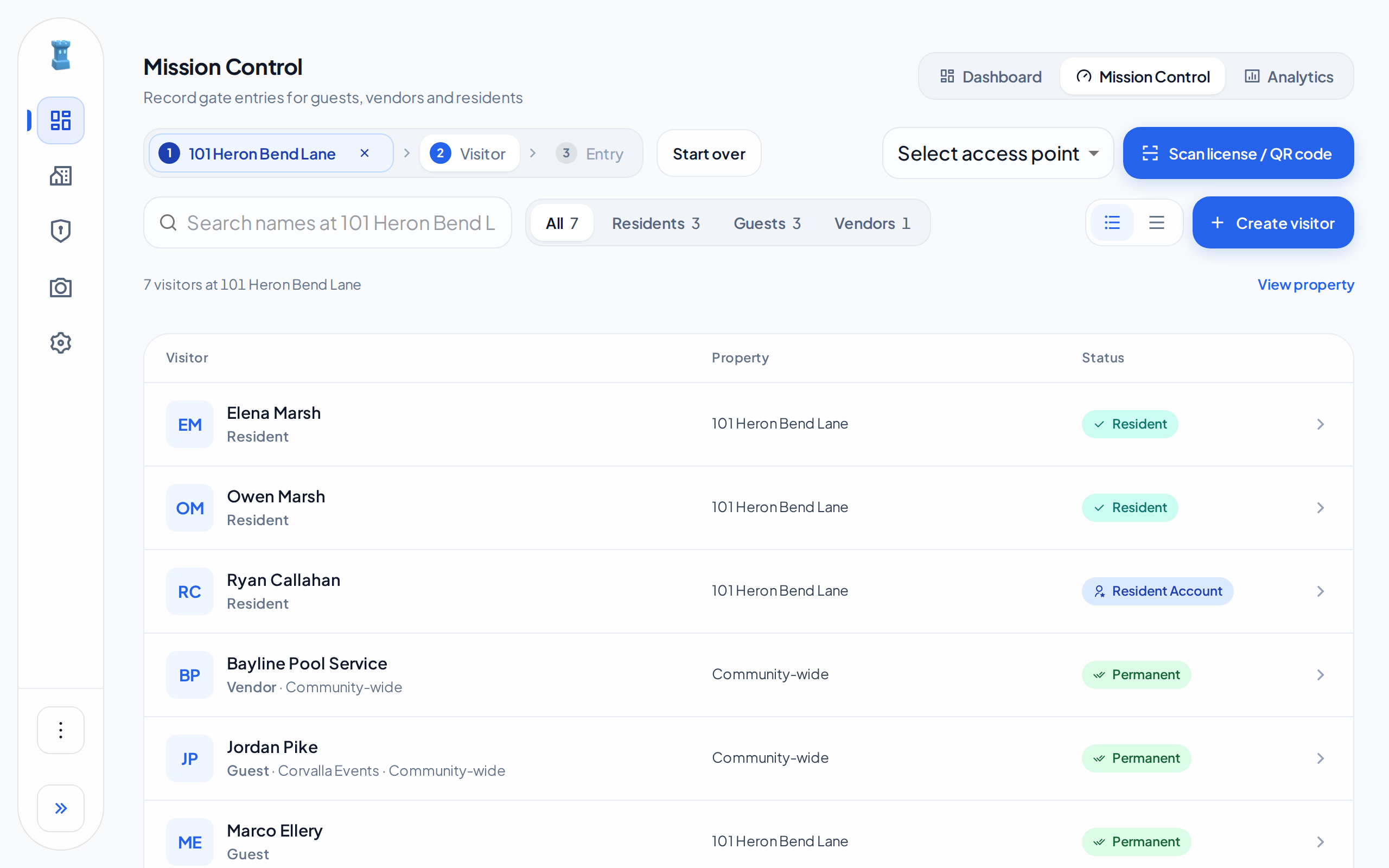Open the settings gear icon in sidebar

[x=60, y=343]
